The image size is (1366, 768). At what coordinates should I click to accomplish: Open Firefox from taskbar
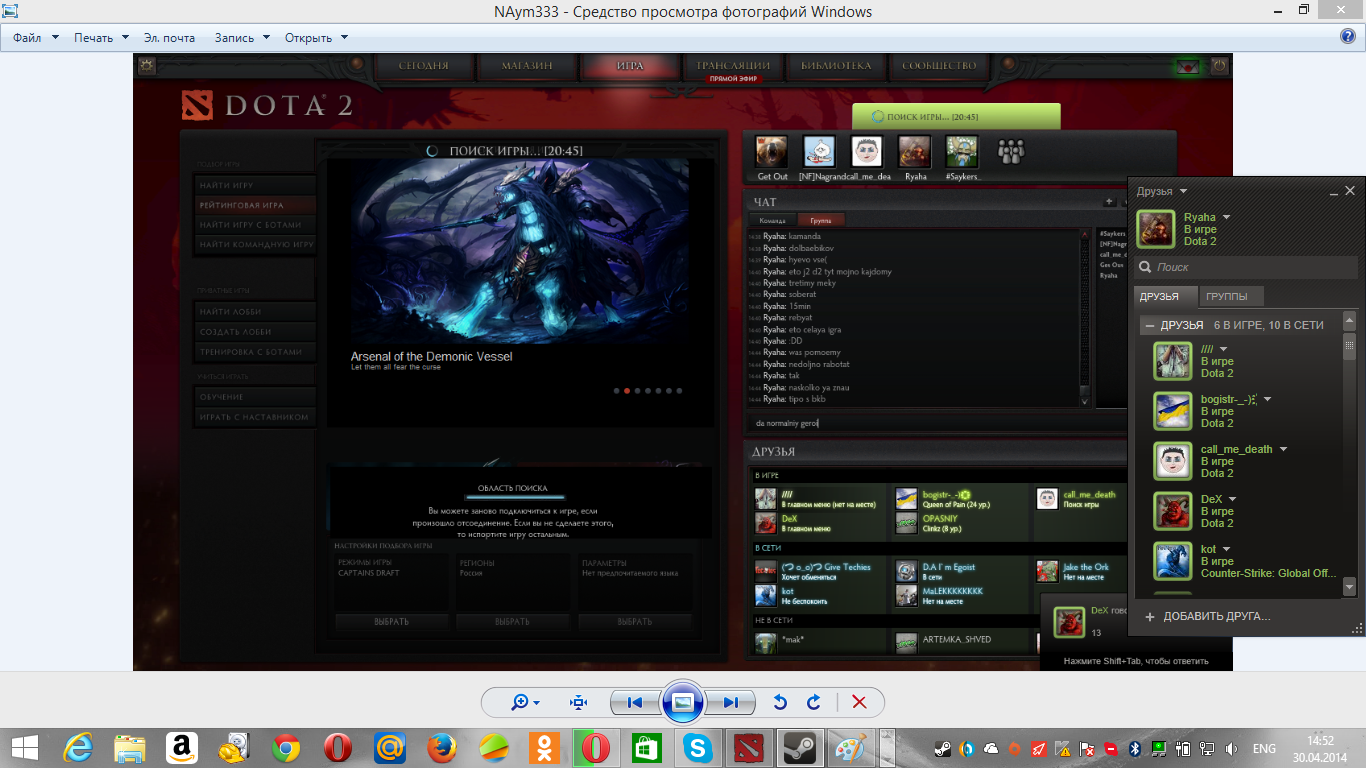pos(442,747)
